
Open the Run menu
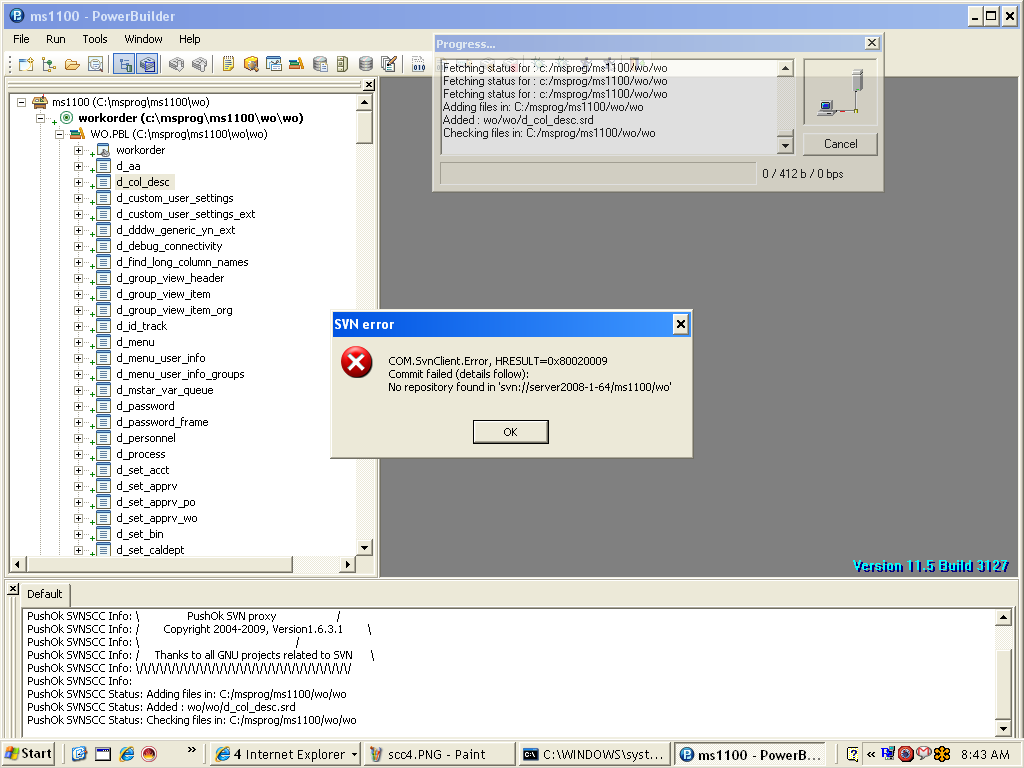[x=55, y=39]
